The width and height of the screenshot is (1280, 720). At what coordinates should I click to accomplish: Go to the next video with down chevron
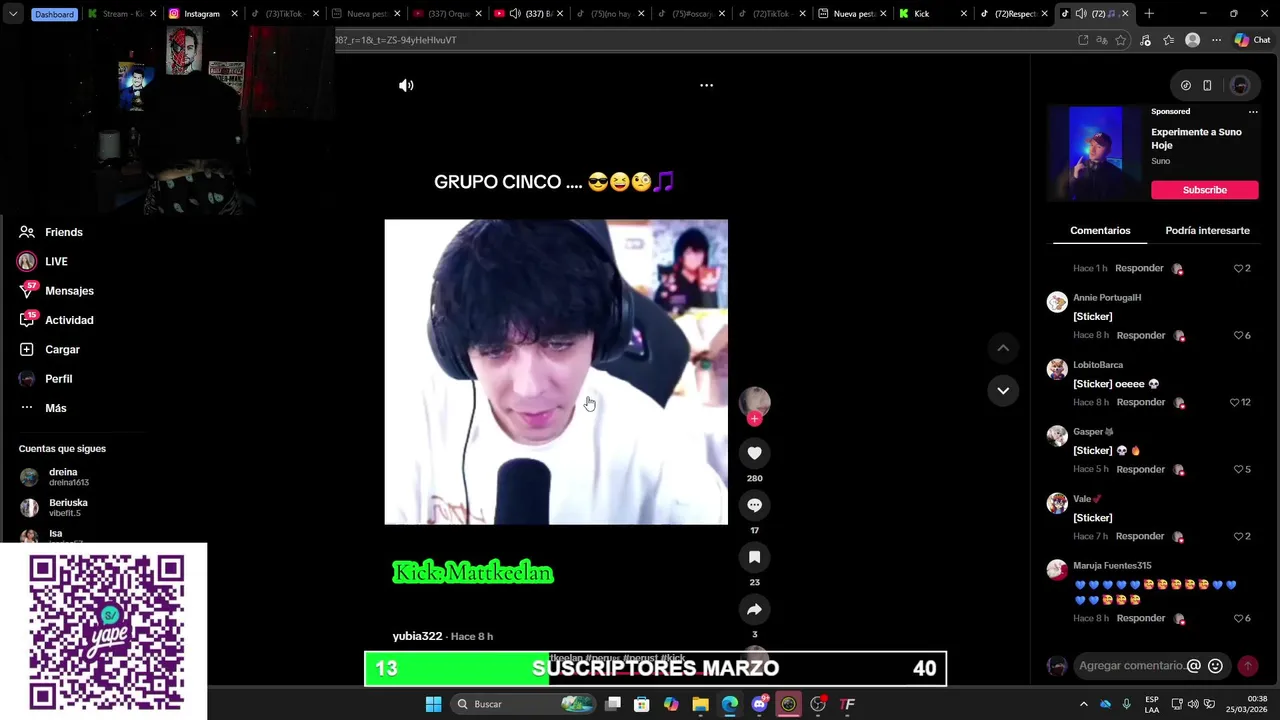(x=1003, y=390)
